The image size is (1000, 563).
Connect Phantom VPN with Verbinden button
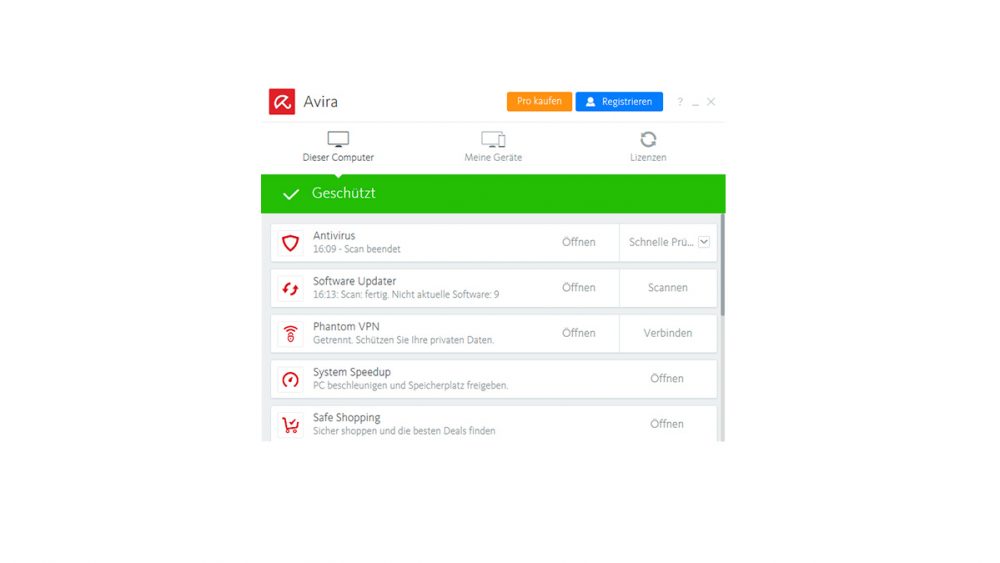tap(668, 333)
